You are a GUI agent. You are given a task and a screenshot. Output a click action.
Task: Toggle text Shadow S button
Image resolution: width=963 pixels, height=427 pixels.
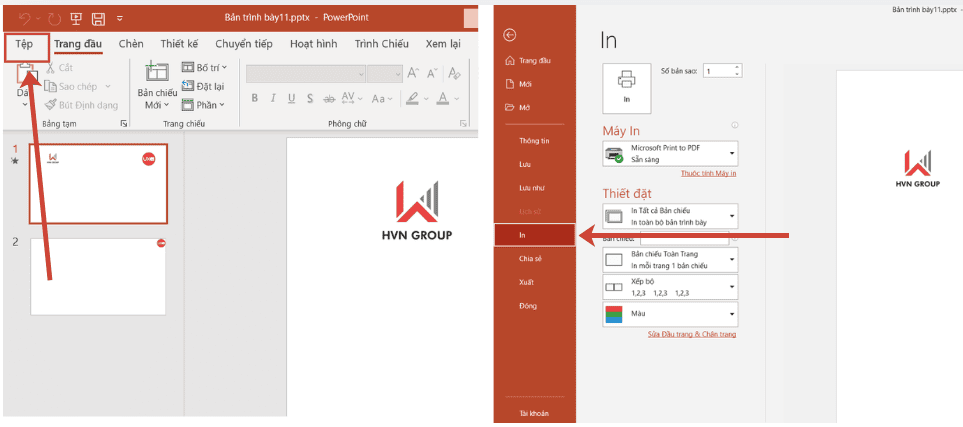pos(310,98)
